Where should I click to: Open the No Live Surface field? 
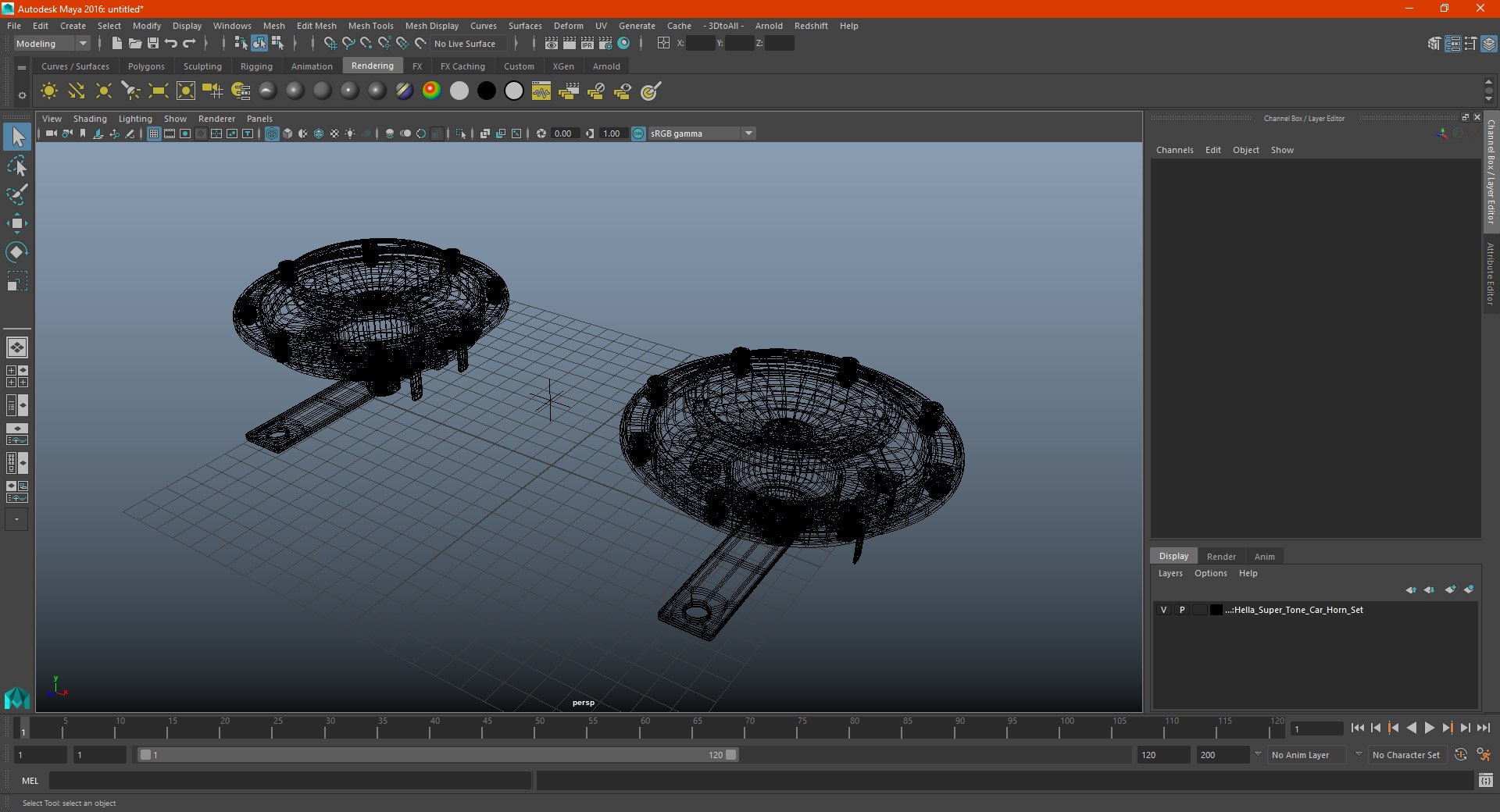[469, 44]
